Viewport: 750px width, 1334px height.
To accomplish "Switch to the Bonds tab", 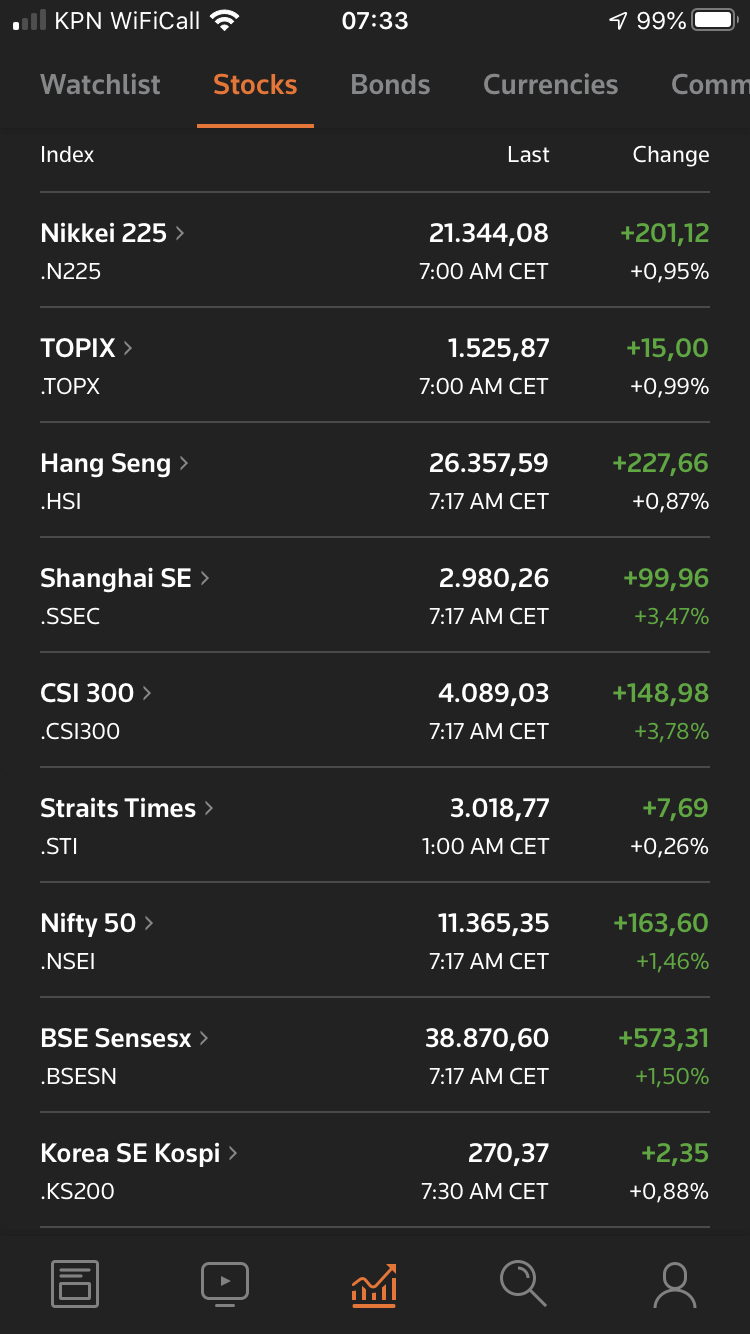I will (x=390, y=85).
